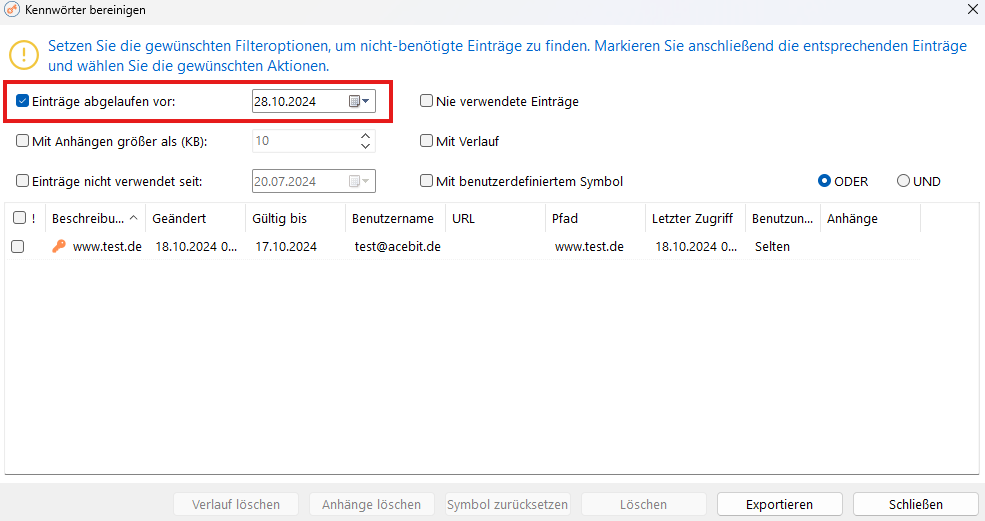Click the Geändert cell of the www.test.de row
This screenshot has height=521, width=985.
196,246
